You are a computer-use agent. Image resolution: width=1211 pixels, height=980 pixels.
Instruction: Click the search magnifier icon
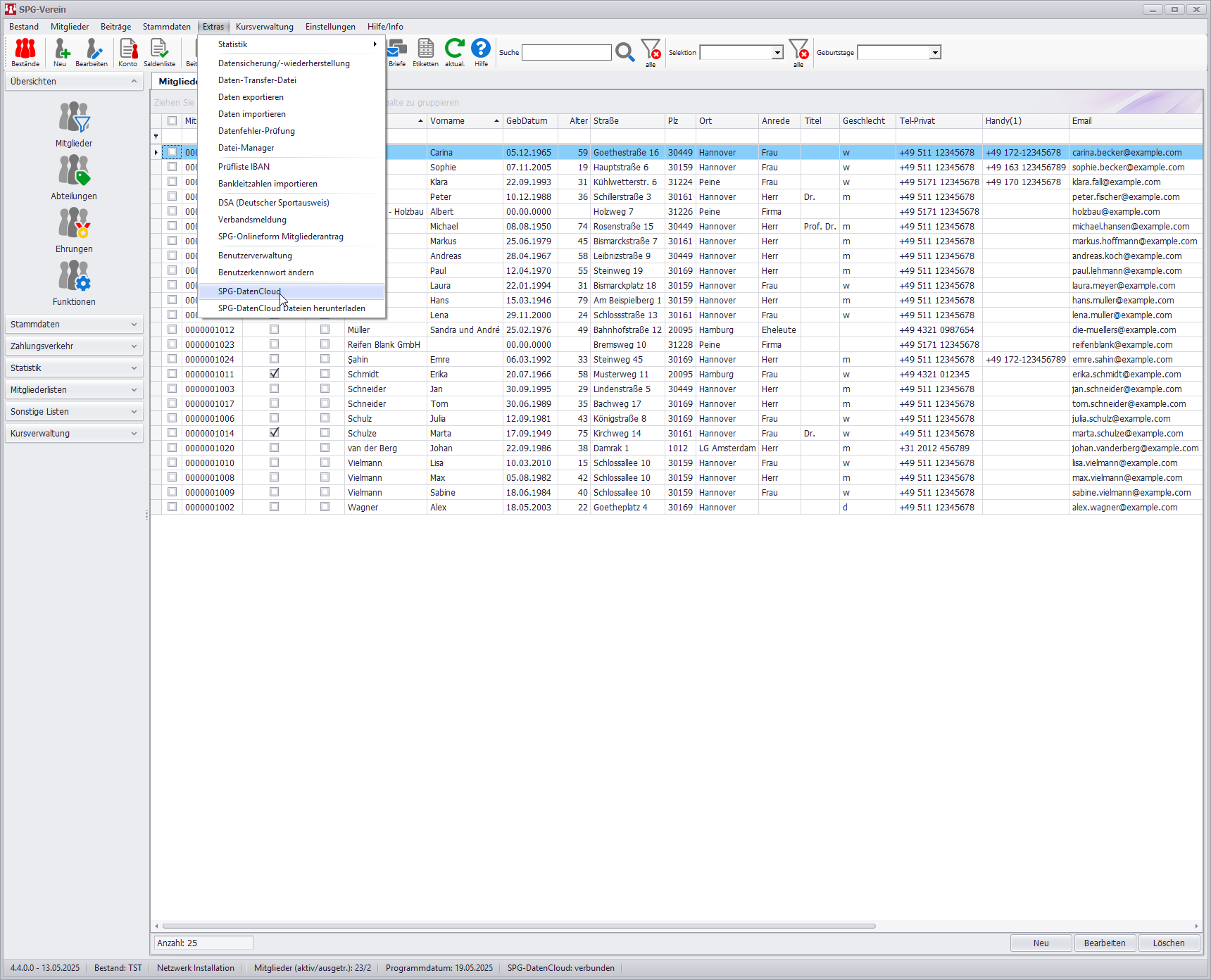point(625,52)
